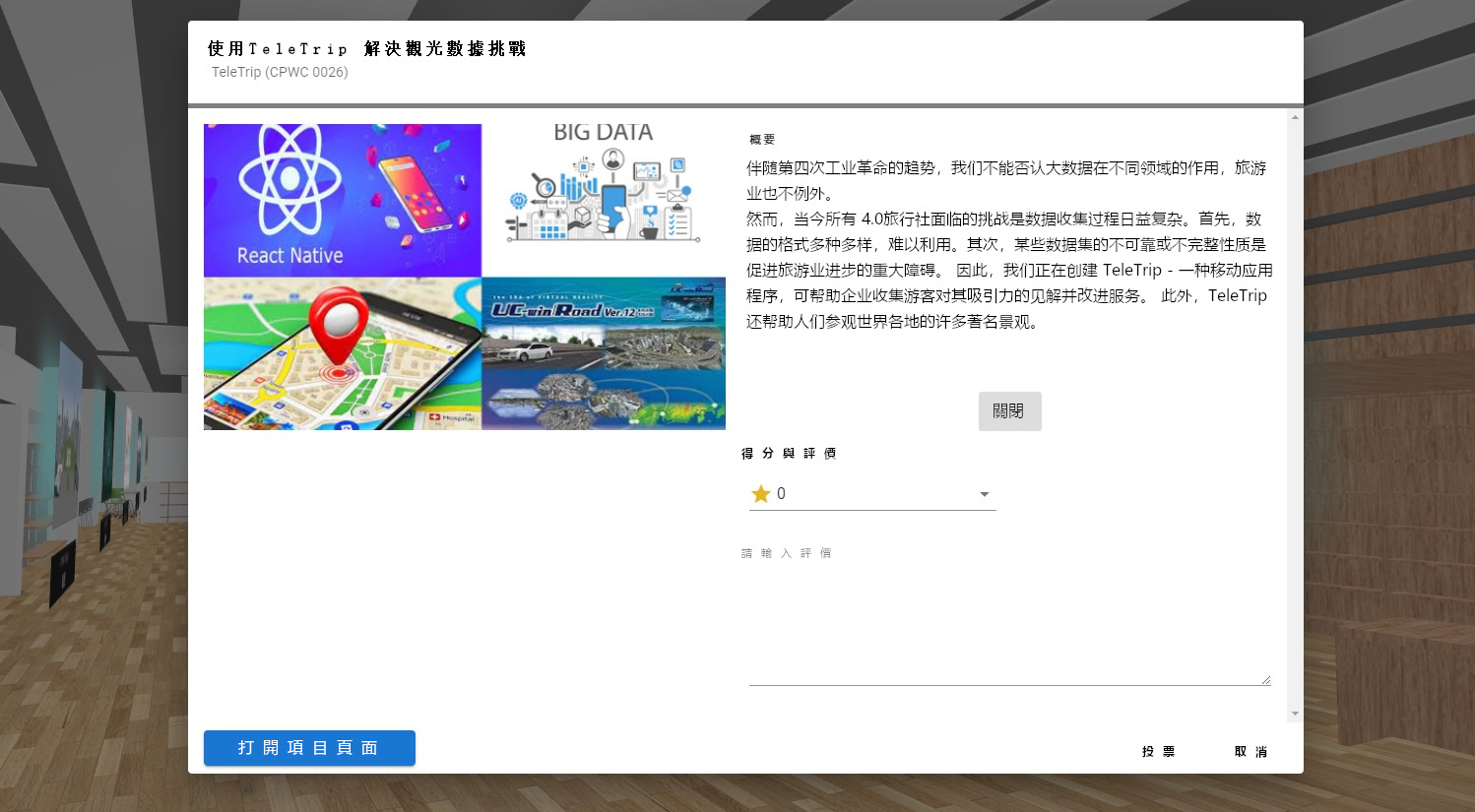1475x812 pixels.
Task: Open the project page with 打開項目頁面
Action: point(309,748)
